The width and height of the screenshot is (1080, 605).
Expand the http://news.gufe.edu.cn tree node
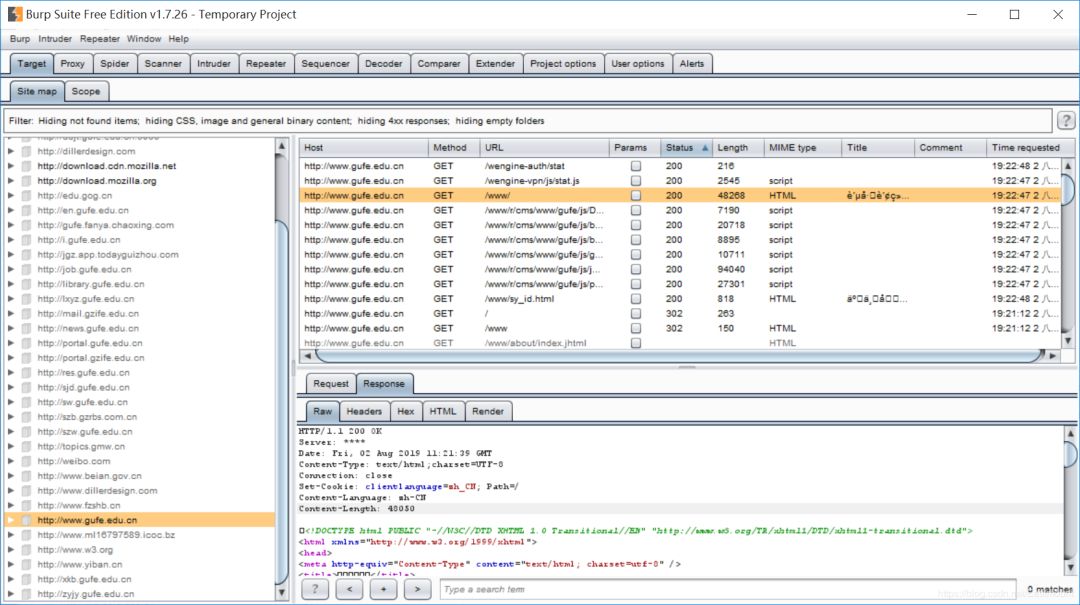11,328
